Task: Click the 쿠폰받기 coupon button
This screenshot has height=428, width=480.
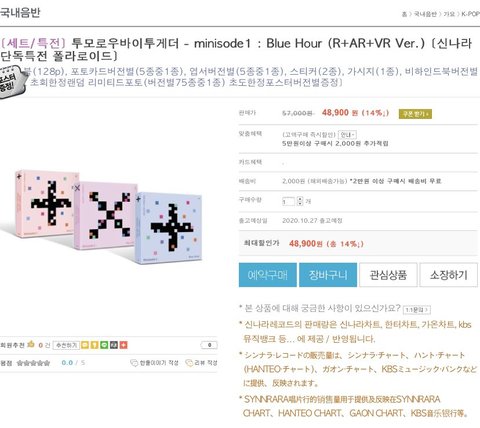Action: (415, 114)
